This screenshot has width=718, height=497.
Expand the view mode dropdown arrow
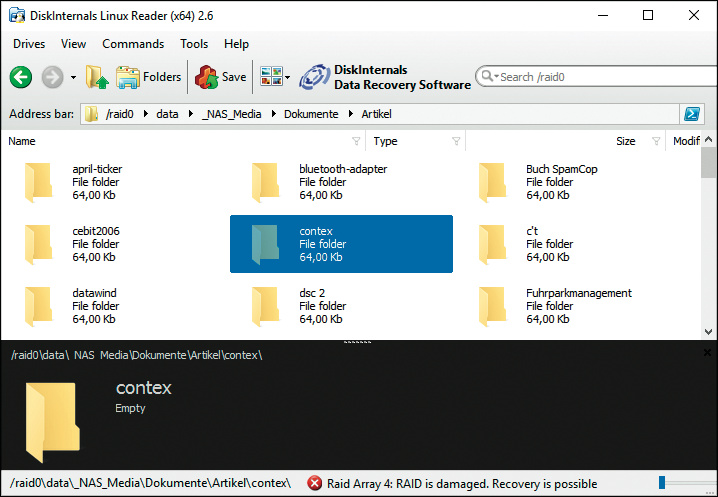pyautogui.click(x=288, y=78)
